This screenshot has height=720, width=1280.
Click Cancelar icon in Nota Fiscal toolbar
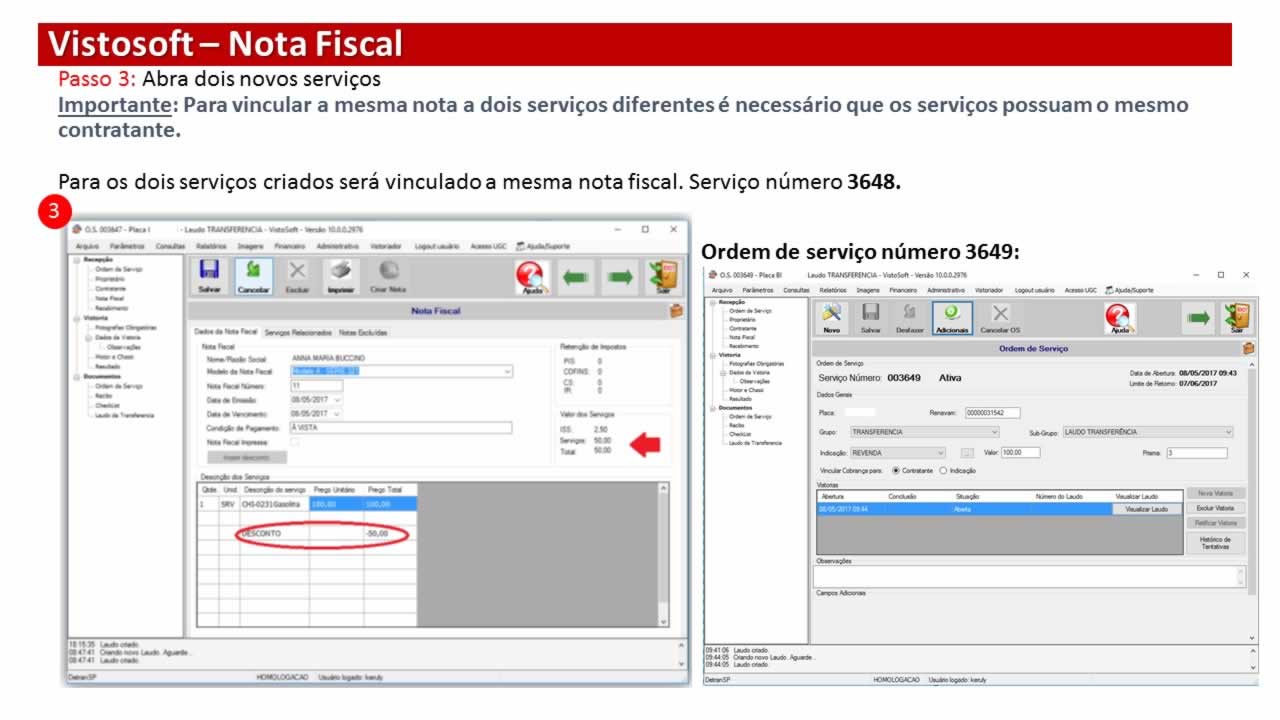coord(253,276)
